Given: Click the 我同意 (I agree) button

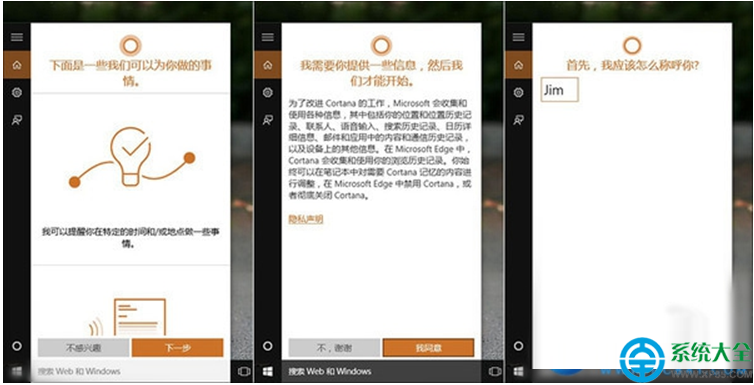Looking at the screenshot, I should click(x=428, y=348).
